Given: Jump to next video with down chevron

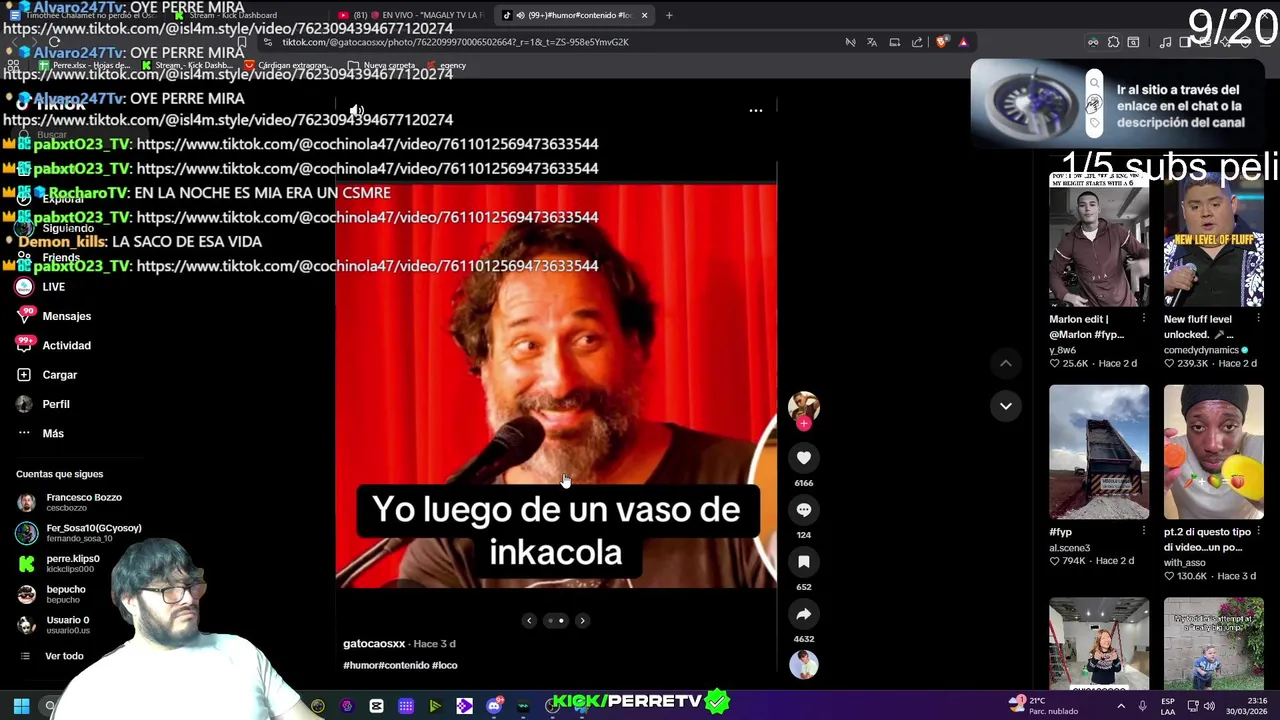Looking at the screenshot, I should (1006, 406).
